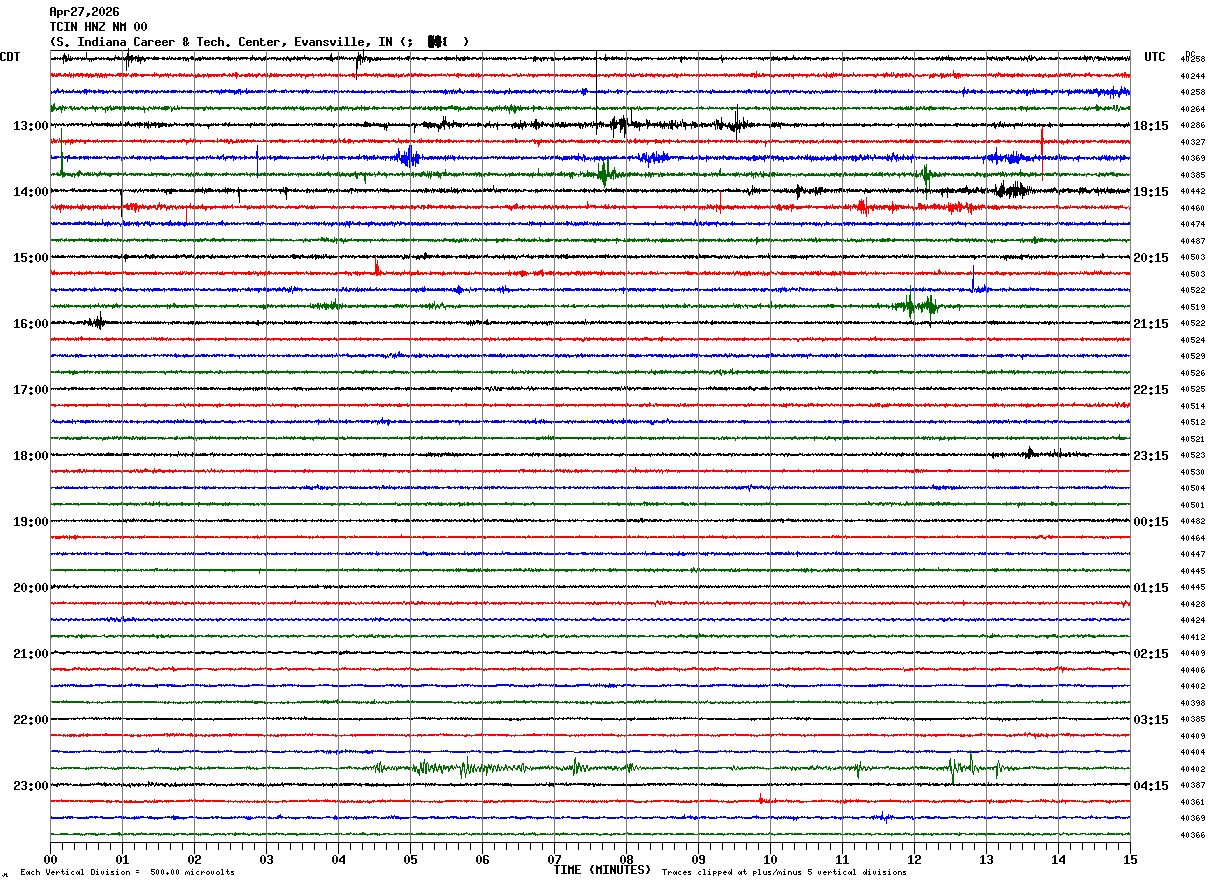Click the DC value 40387
This screenshot has height=886, width=1210.
[x=1193, y=785]
